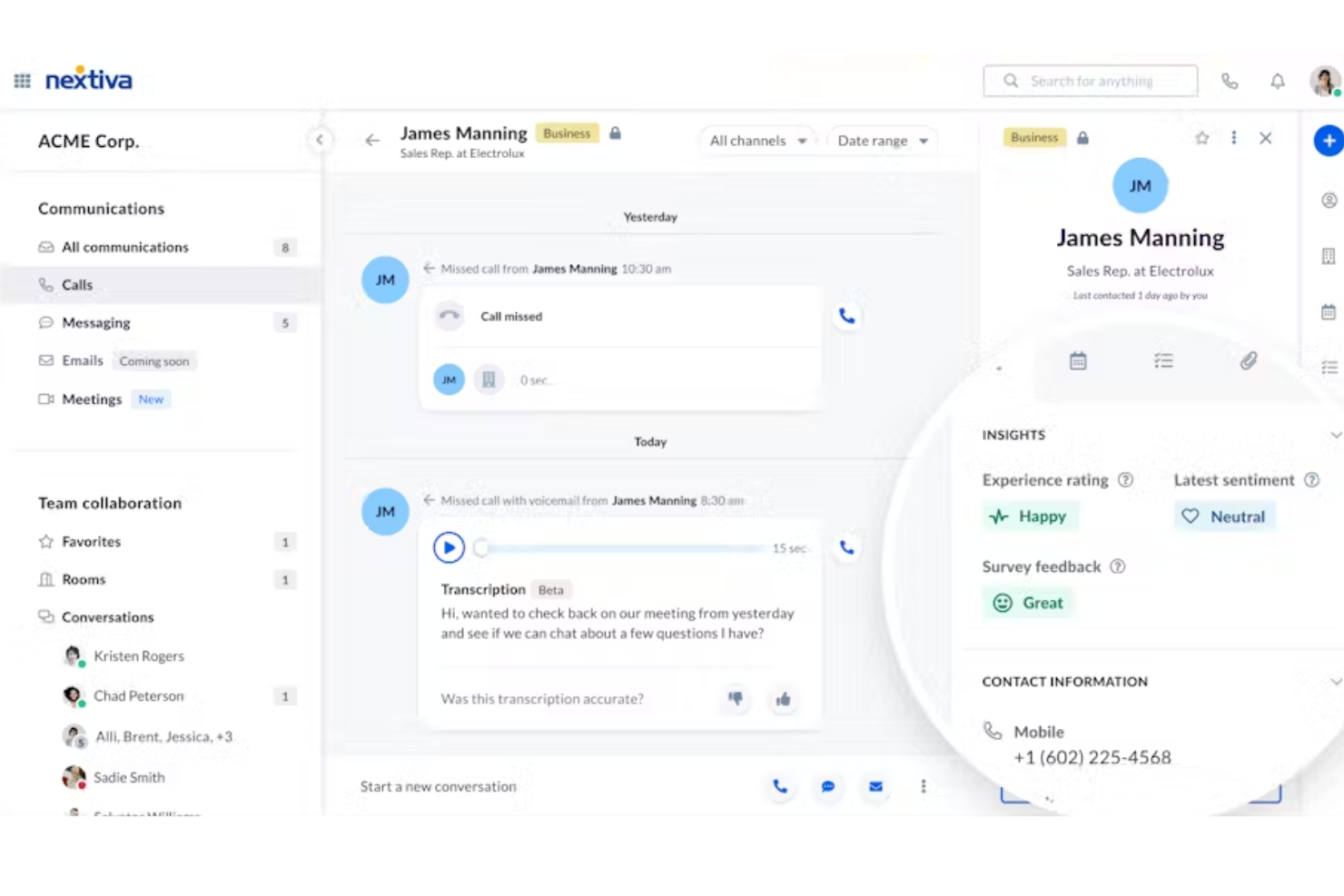Screen dimensions: 1344x896
Task: Open the All channels filter dropdown
Action: click(757, 140)
